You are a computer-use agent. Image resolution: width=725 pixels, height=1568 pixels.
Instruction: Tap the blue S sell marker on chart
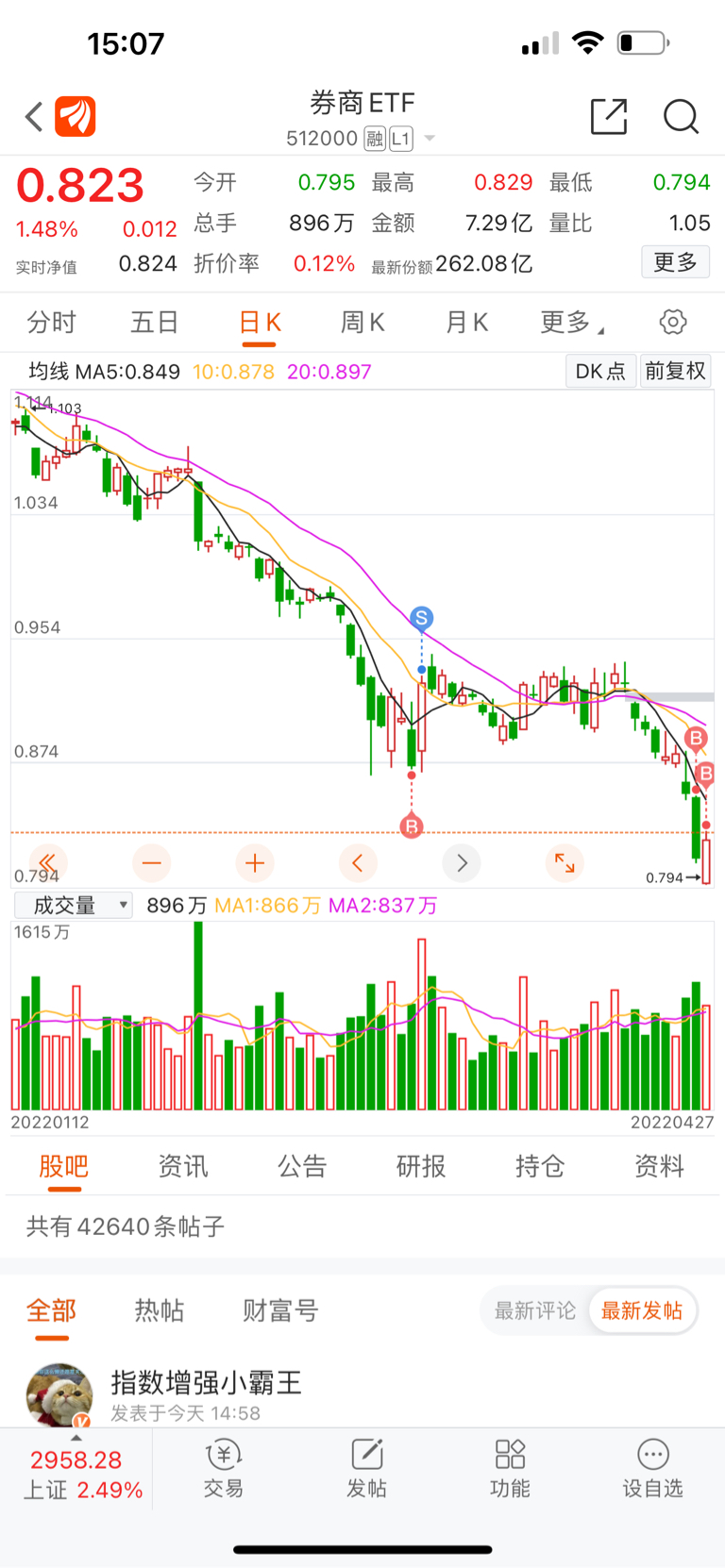tap(421, 618)
